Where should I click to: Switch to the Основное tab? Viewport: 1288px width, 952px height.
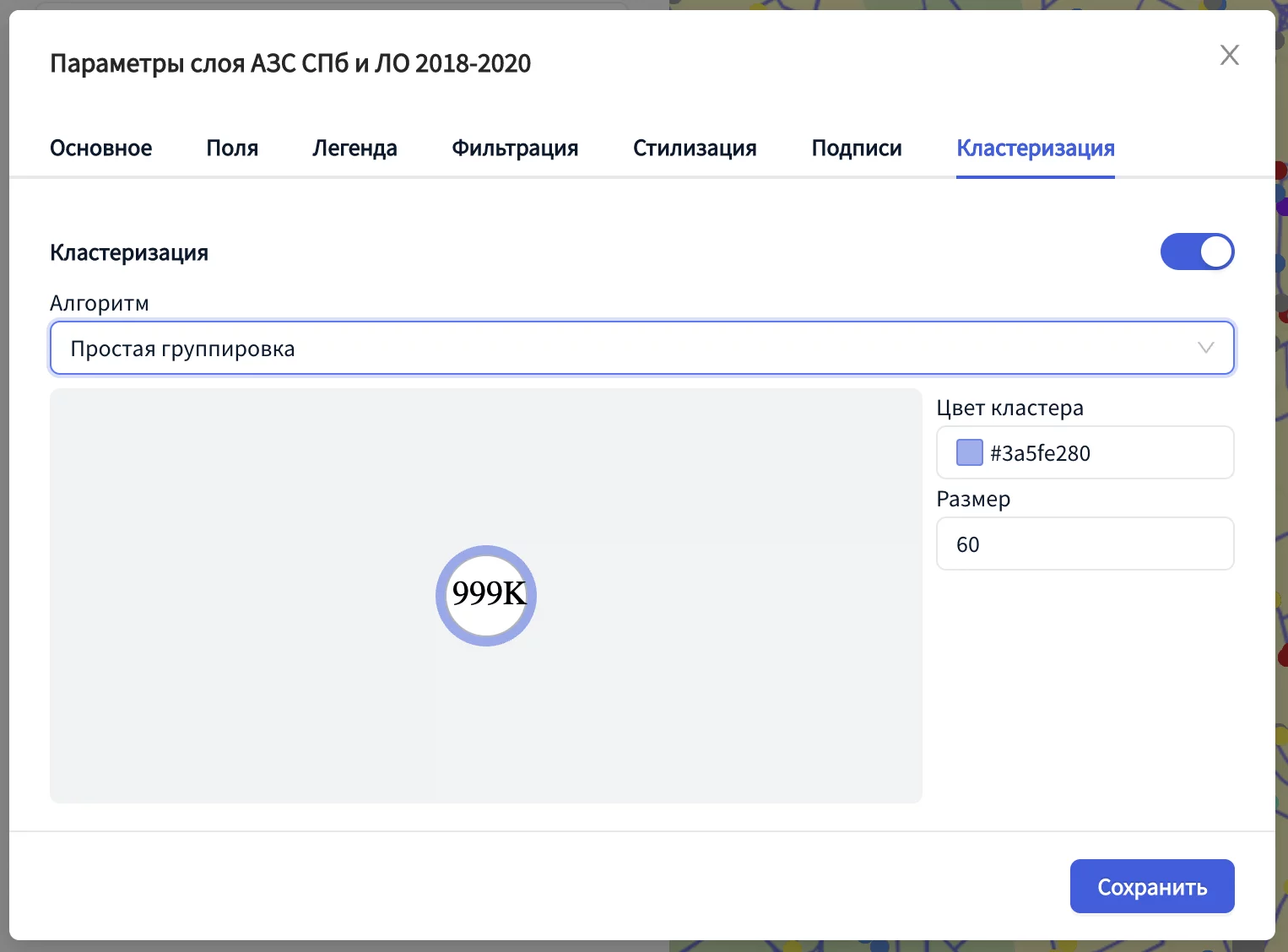(x=100, y=149)
